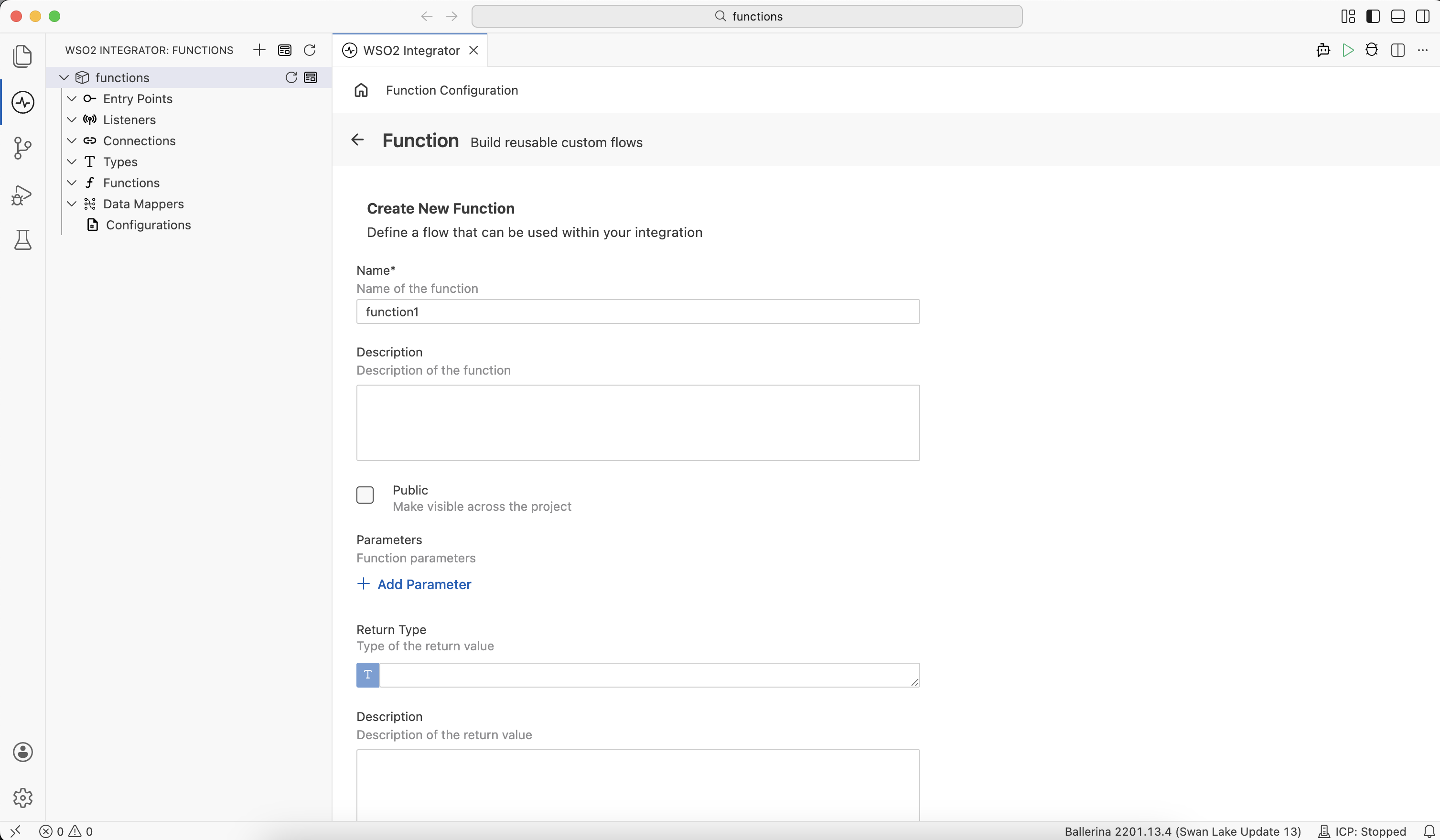Customize layout from title bar icon
This screenshot has height=840, width=1440.
pos(1348,16)
